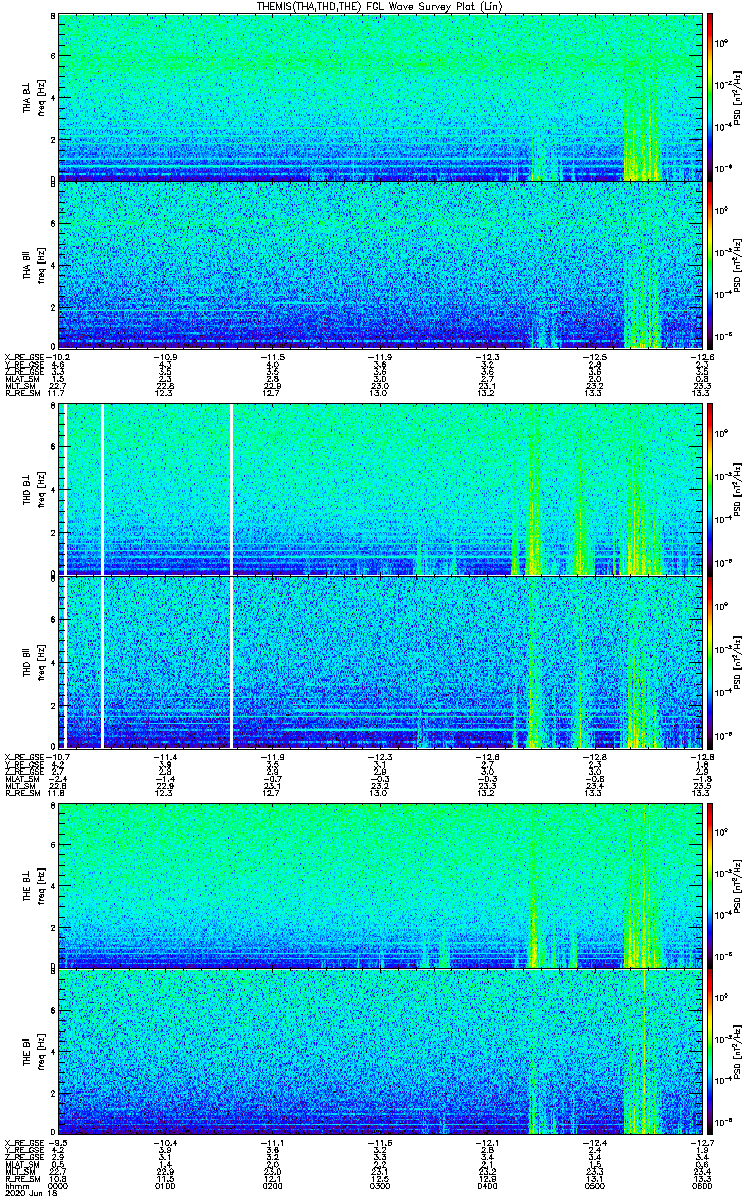Click the '0500' time tick label
This screenshot has width=750, height=1200.
tap(595, 1187)
